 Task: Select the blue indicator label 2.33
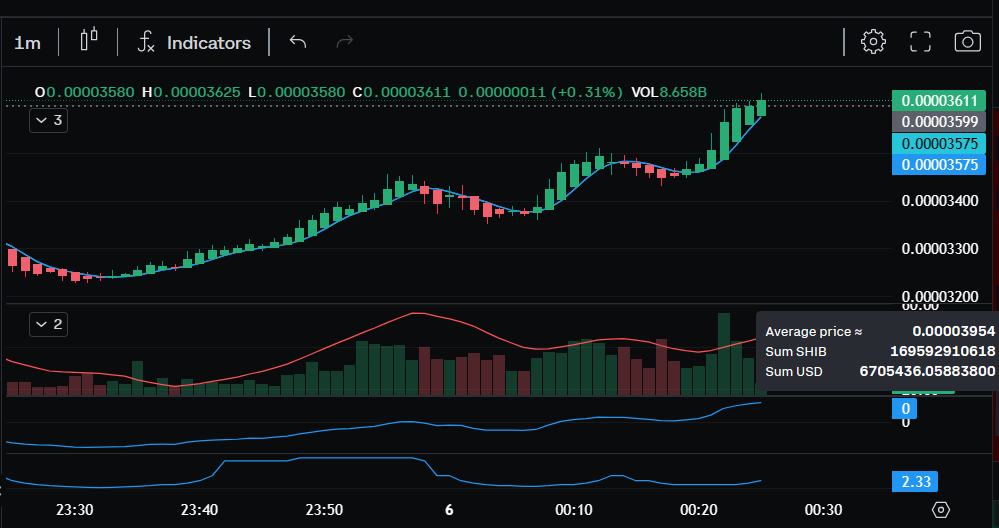point(916,482)
